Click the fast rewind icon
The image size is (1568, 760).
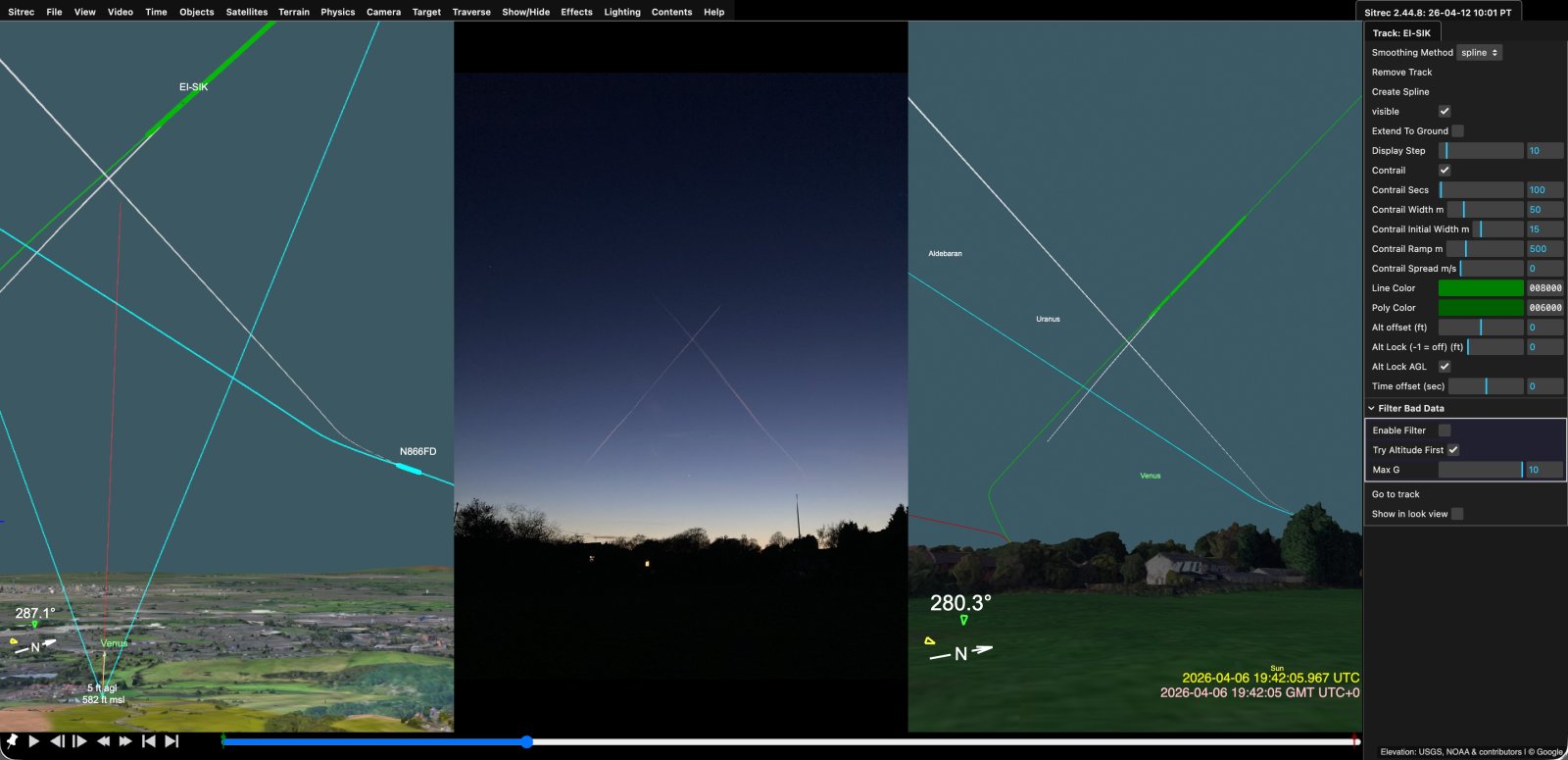click(x=103, y=741)
